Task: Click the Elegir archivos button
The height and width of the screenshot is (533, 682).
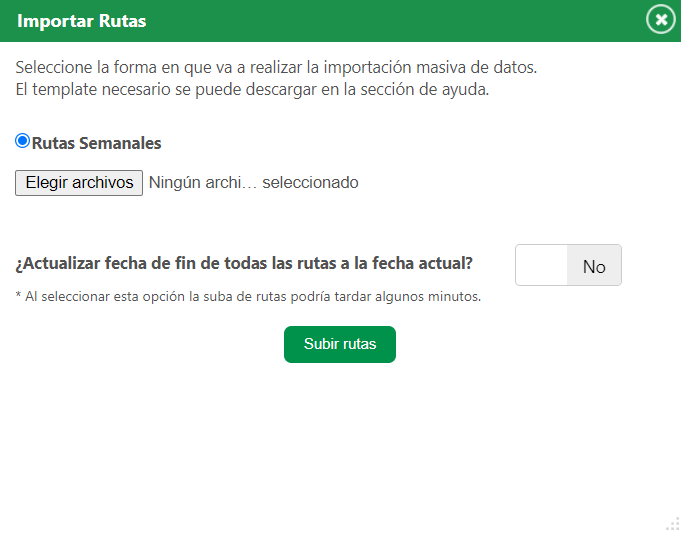Action: click(x=79, y=183)
